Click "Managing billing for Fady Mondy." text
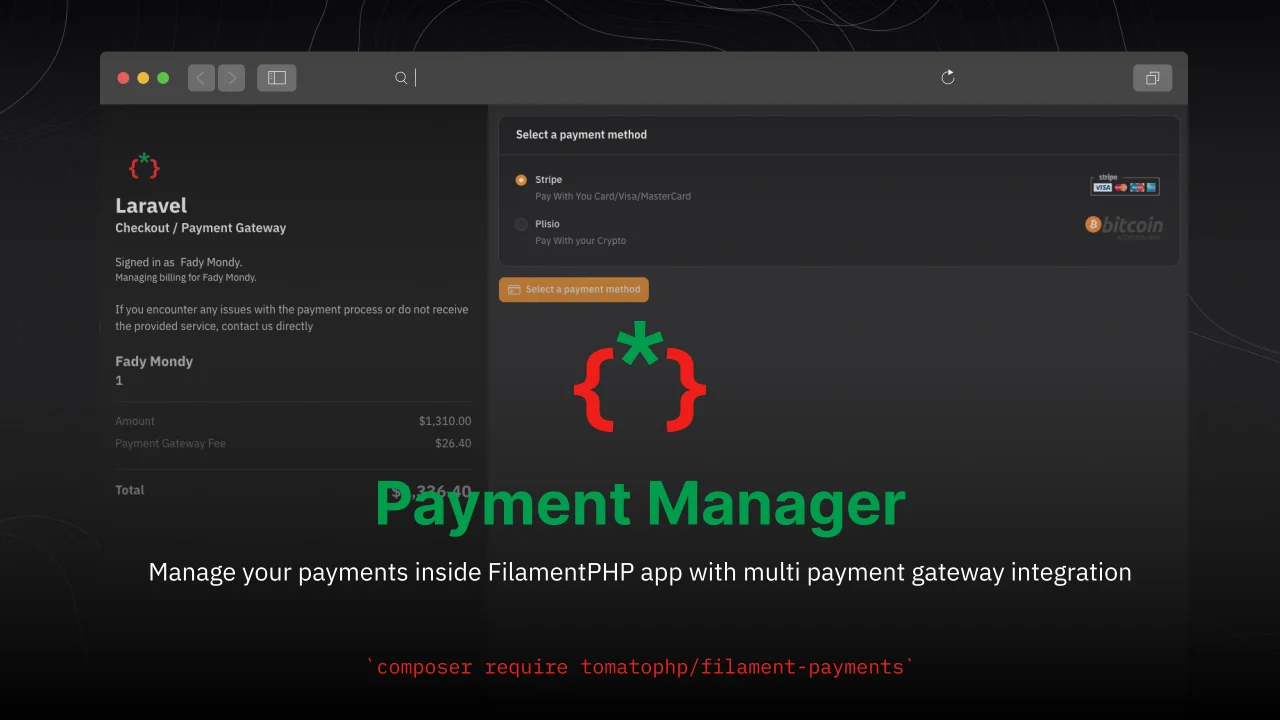1280x720 pixels. pyautogui.click(x=186, y=278)
